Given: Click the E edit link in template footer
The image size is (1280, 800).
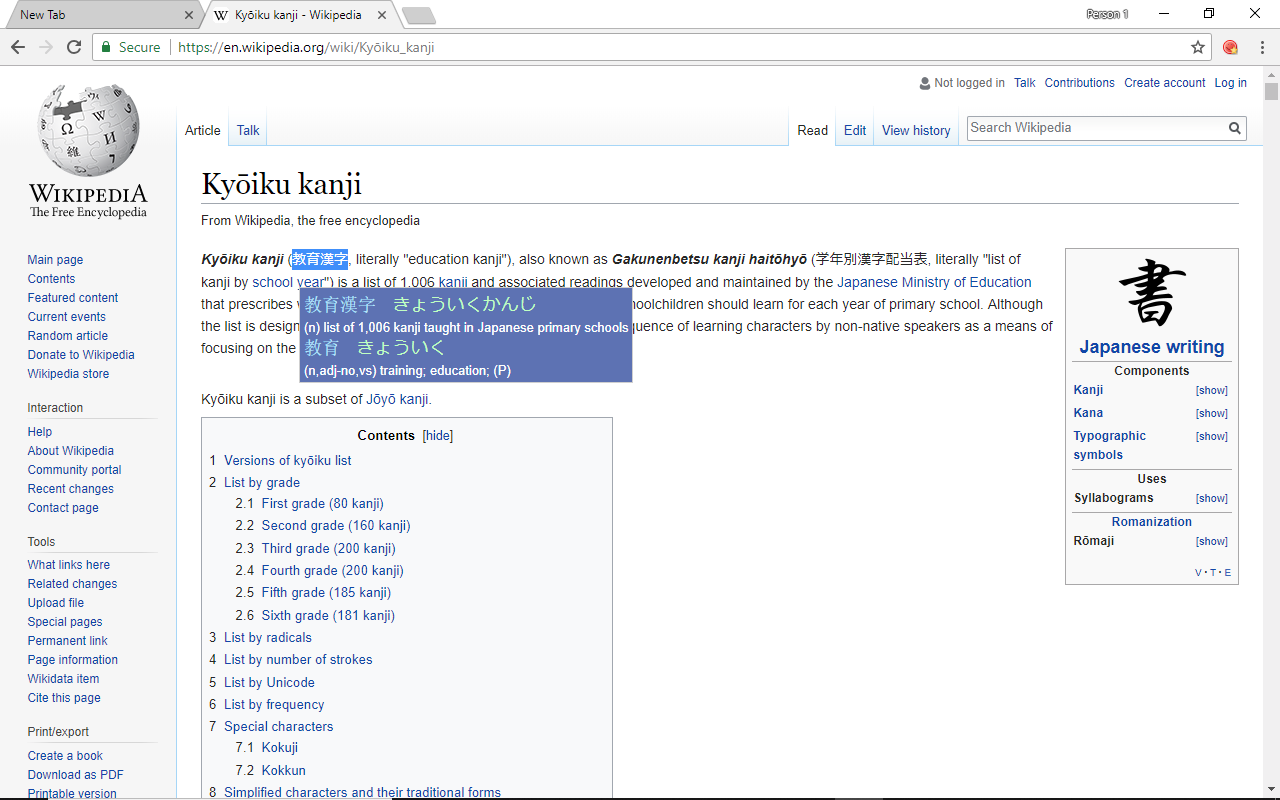Looking at the screenshot, I should coord(1228,573).
